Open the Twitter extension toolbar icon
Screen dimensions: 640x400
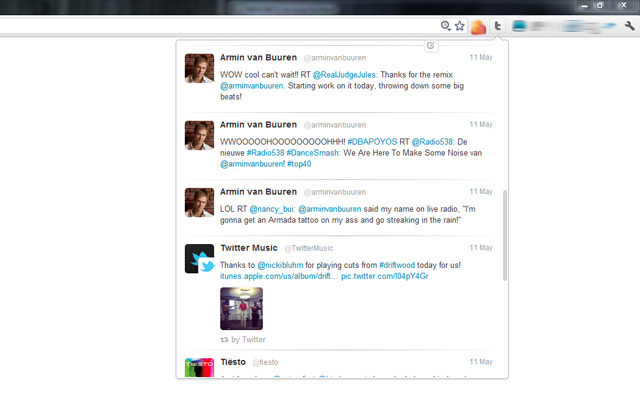[497, 27]
